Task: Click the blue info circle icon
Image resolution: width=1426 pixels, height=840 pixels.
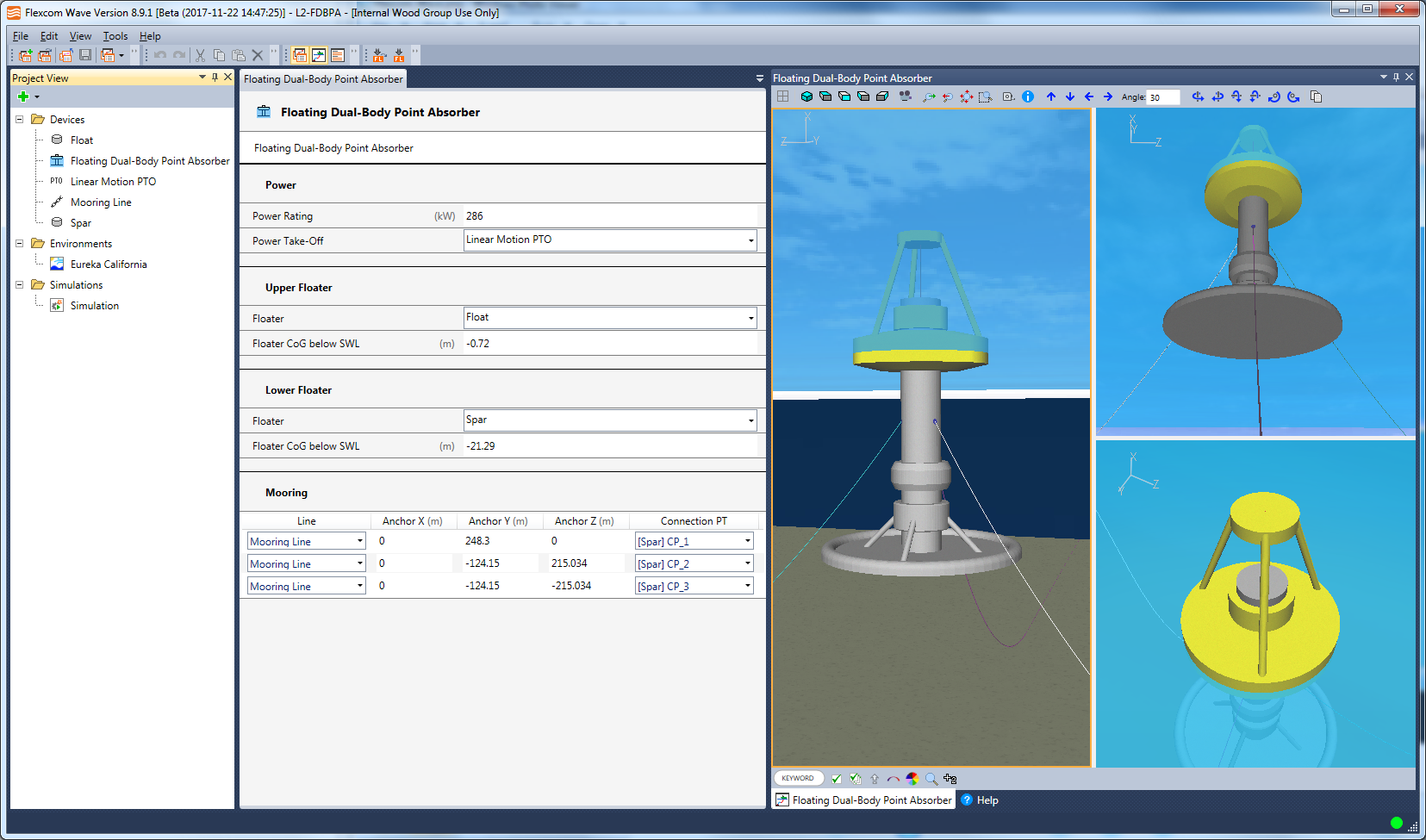Action: (x=1028, y=96)
